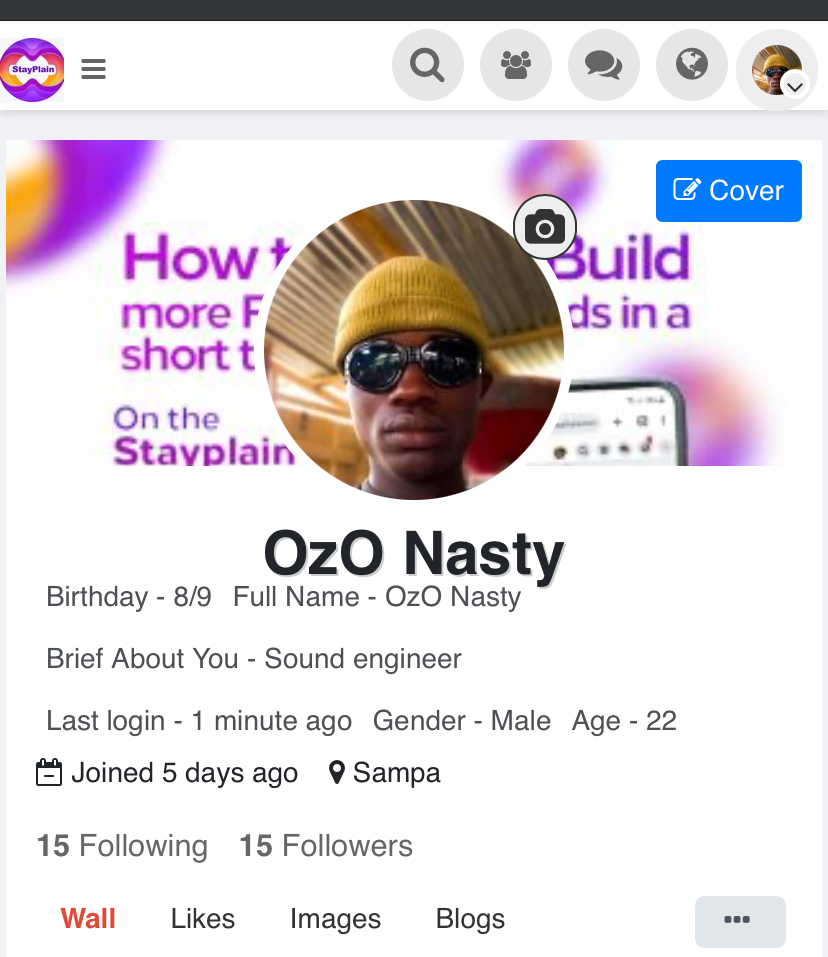The image size is (828, 957).
Task: Open the three-dots more options menu
Action: [x=739, y=920]
